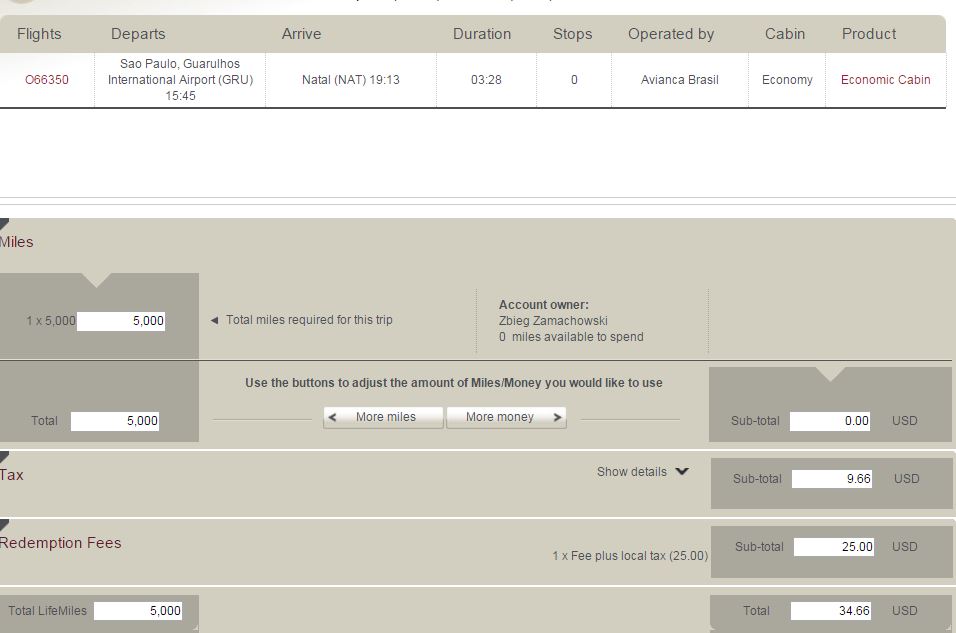Expand Show details for Tax
The width and height of the screenshot is (956, 633).
click(x=643, y=471)
